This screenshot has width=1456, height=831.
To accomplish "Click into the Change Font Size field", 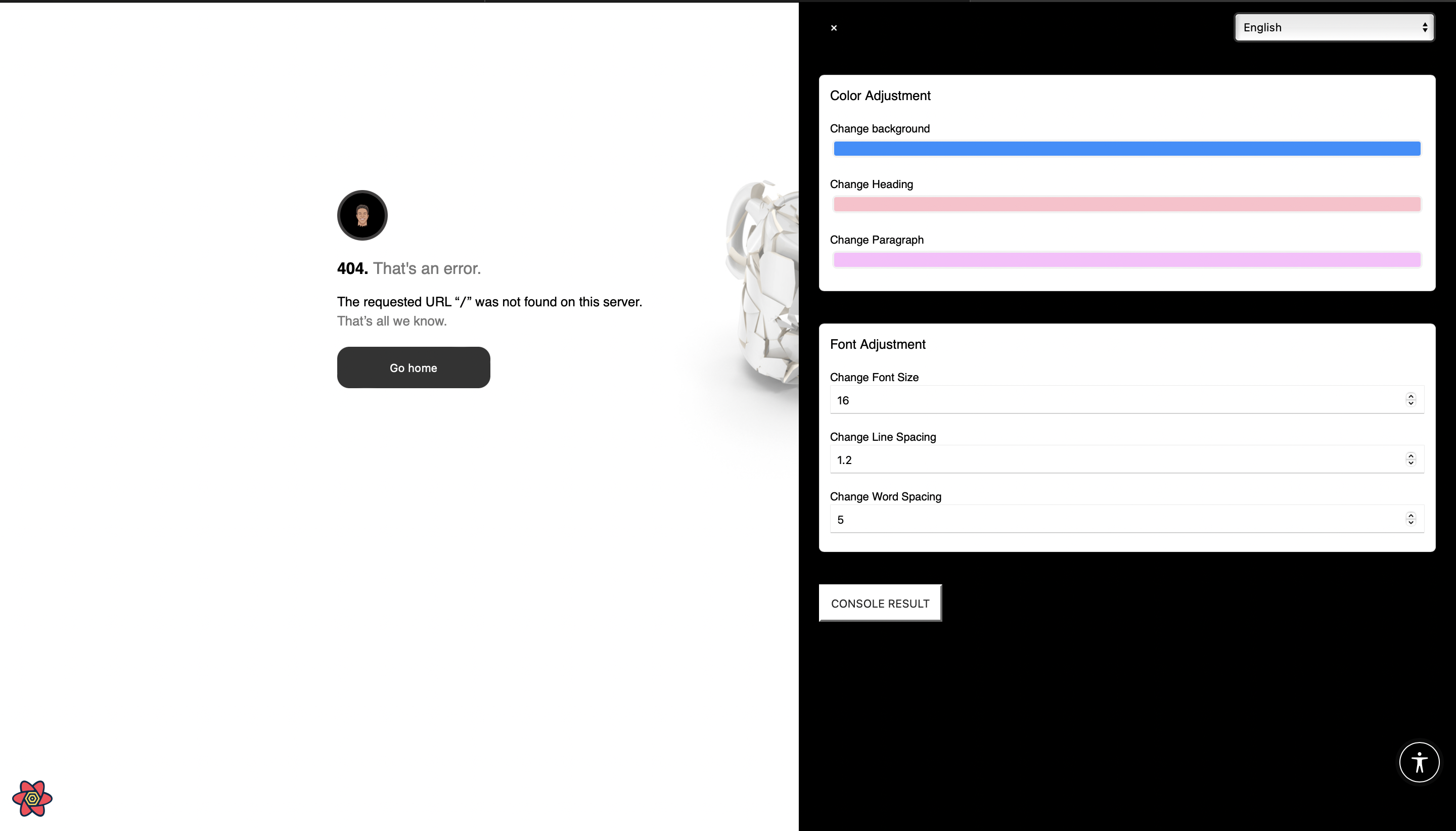I will (1118, 399).
